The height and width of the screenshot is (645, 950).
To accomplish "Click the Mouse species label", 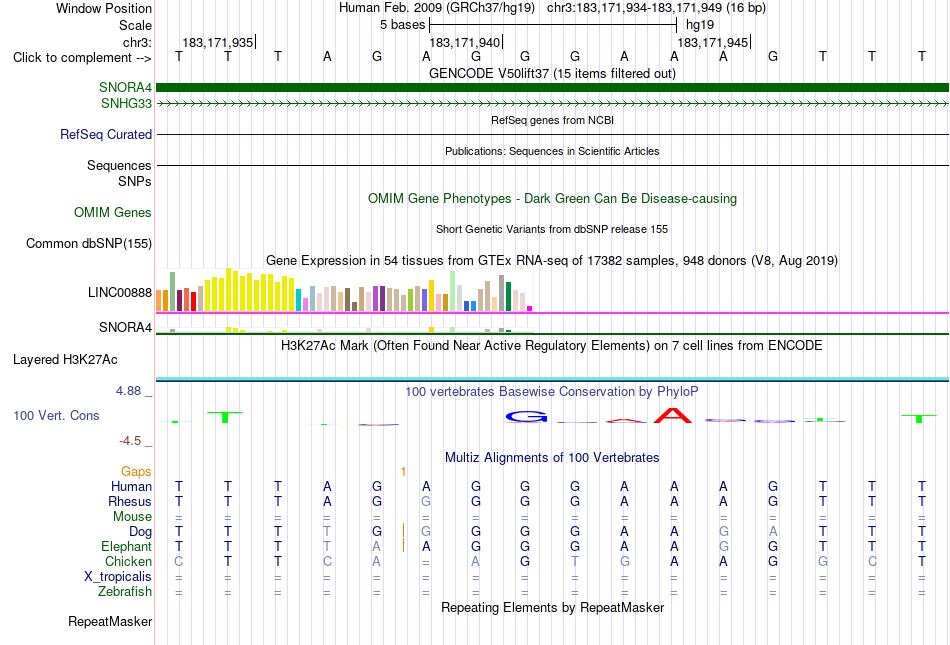I will (x=132, y=517).
